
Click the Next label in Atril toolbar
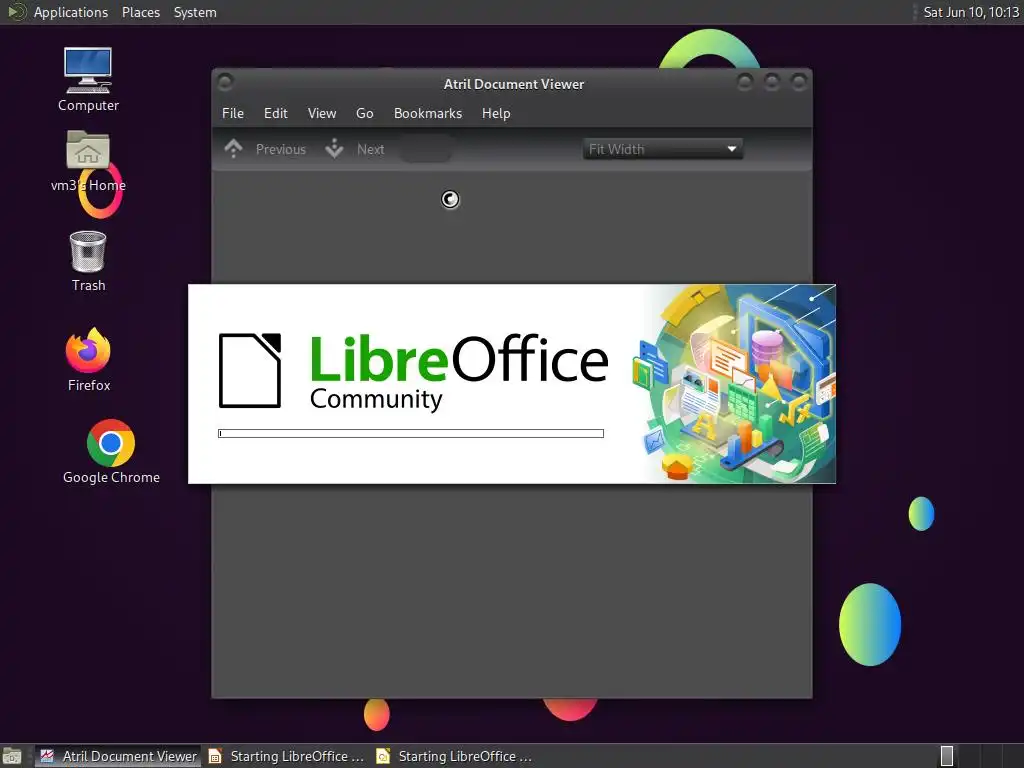point(370,149)
